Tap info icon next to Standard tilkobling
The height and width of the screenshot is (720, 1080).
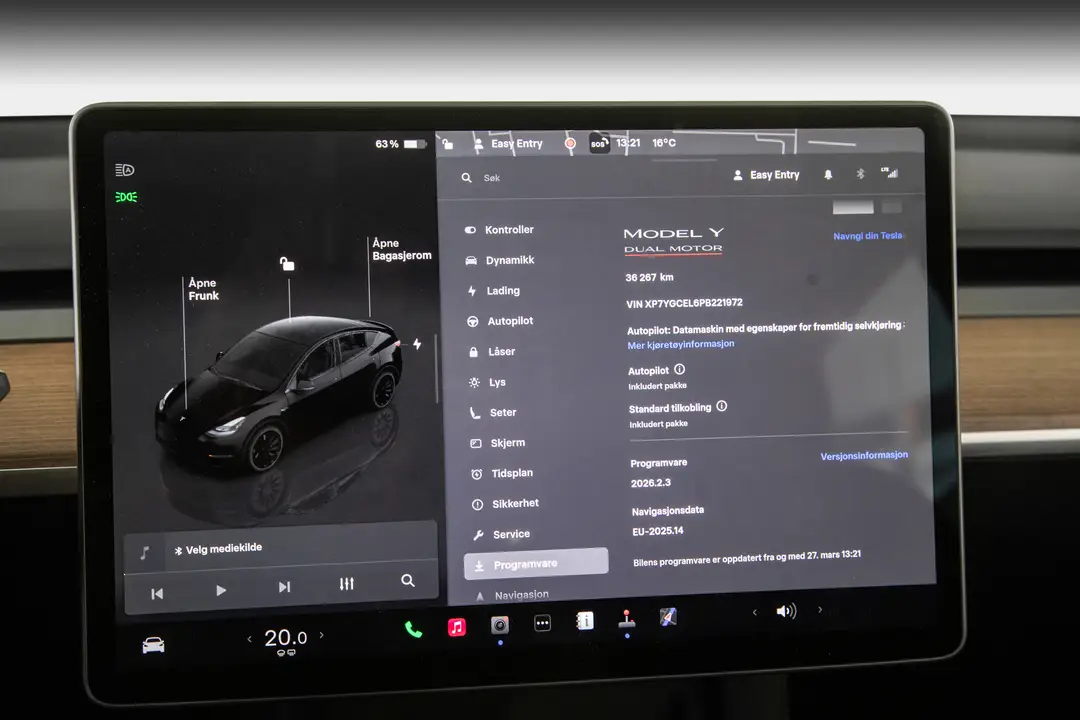[721, 407]
